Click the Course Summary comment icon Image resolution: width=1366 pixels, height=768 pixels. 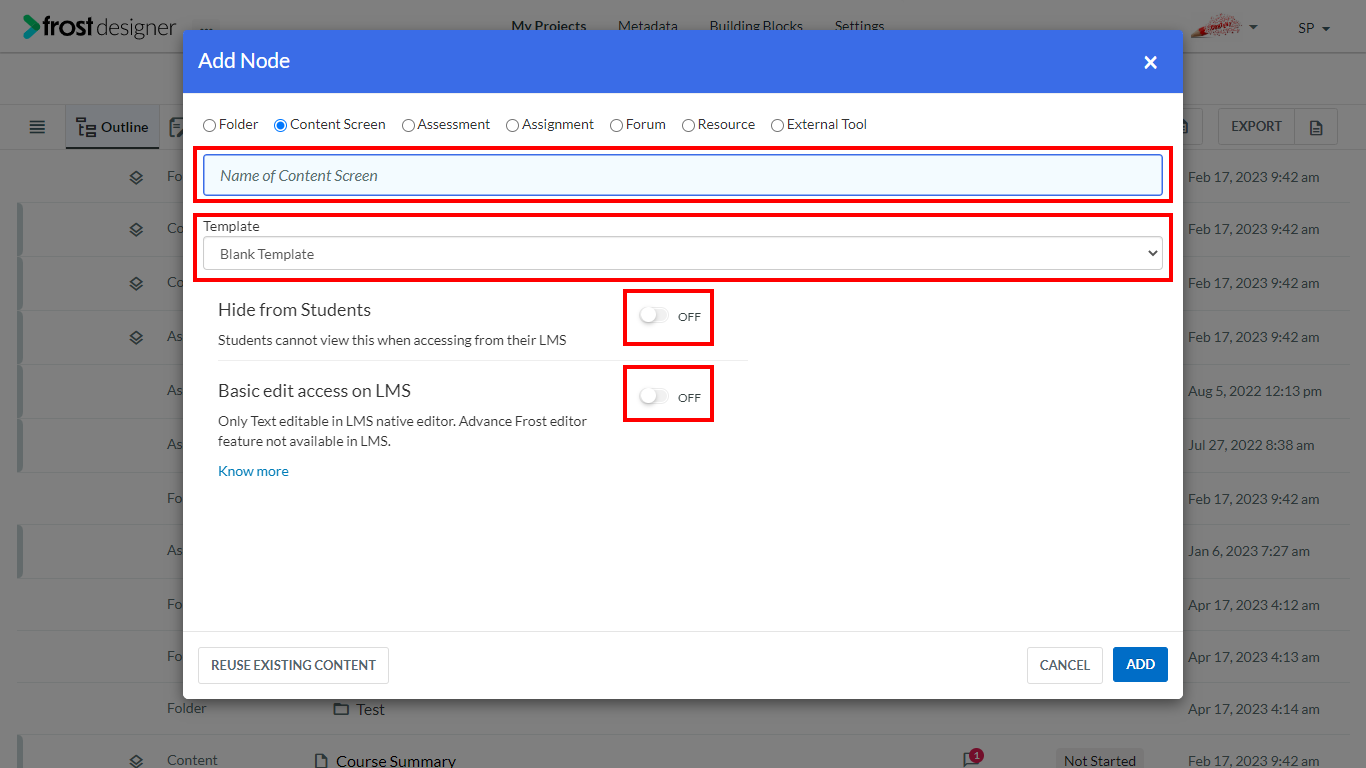tap(971, 760)
